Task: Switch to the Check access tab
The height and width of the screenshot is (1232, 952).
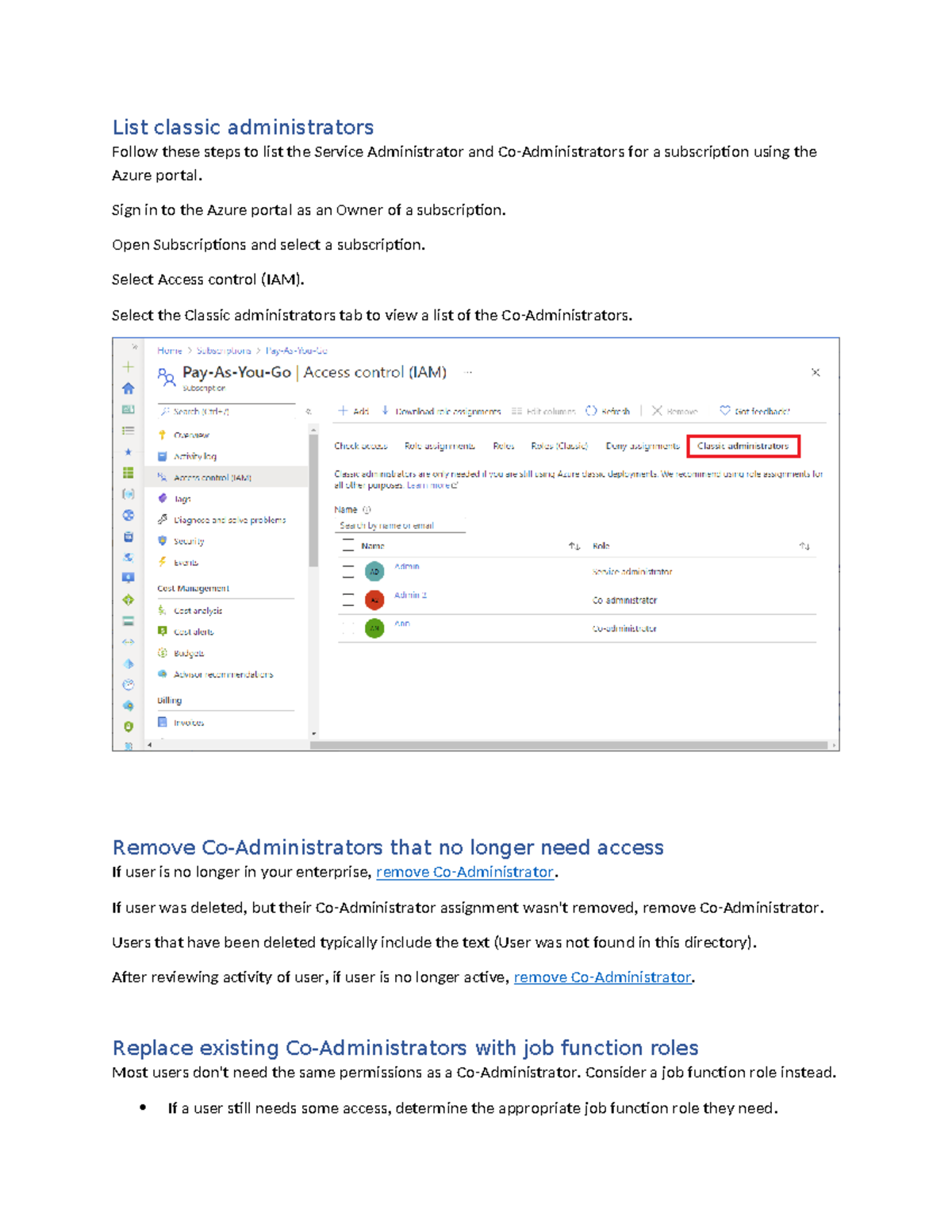Action: point(361,446)
